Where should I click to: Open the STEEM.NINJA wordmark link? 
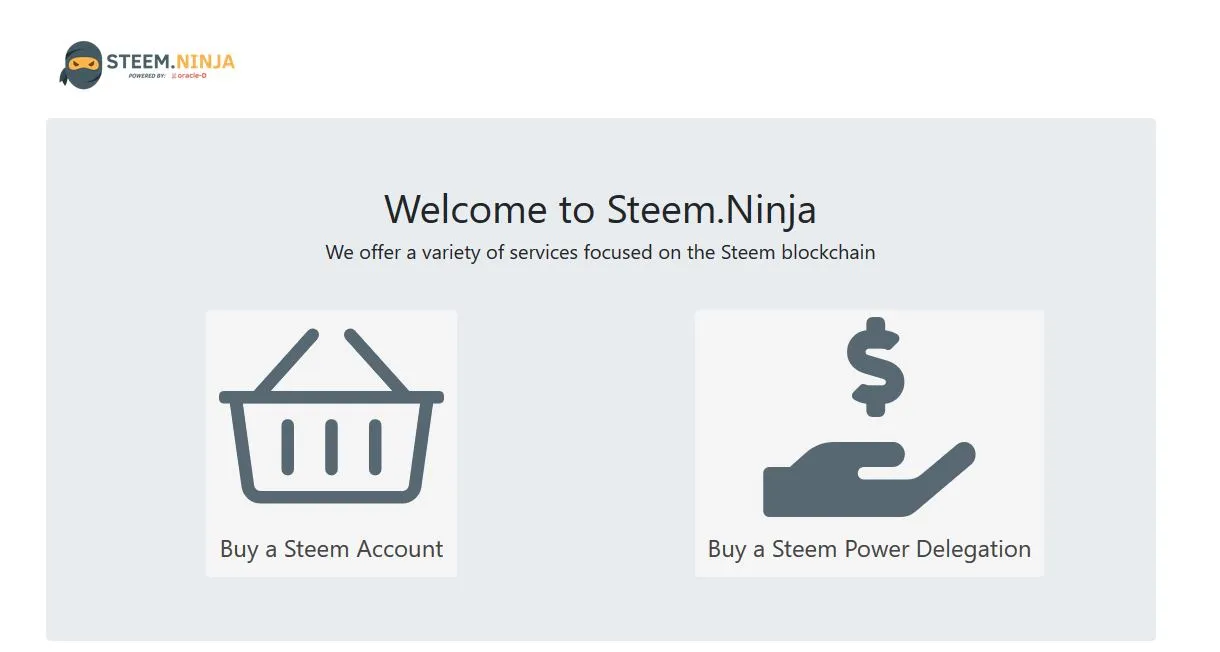pos(170,62)
